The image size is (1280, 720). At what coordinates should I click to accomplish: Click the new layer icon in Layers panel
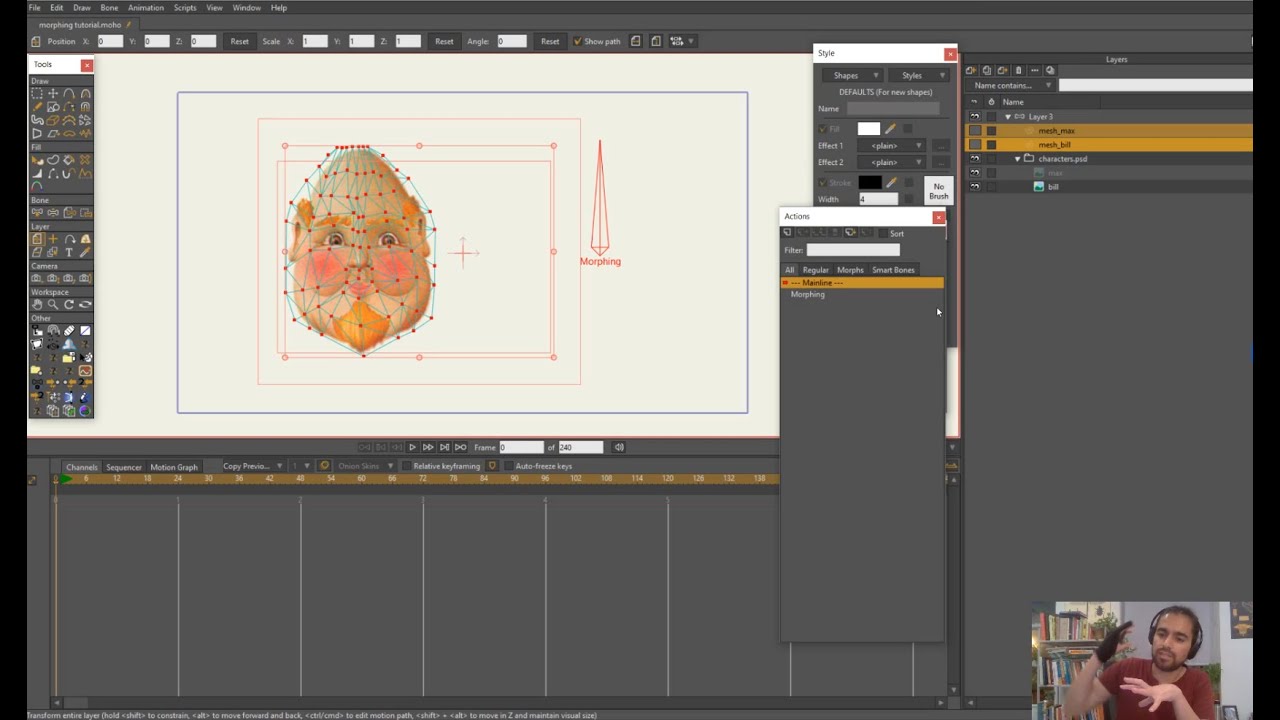click(971, 70)
